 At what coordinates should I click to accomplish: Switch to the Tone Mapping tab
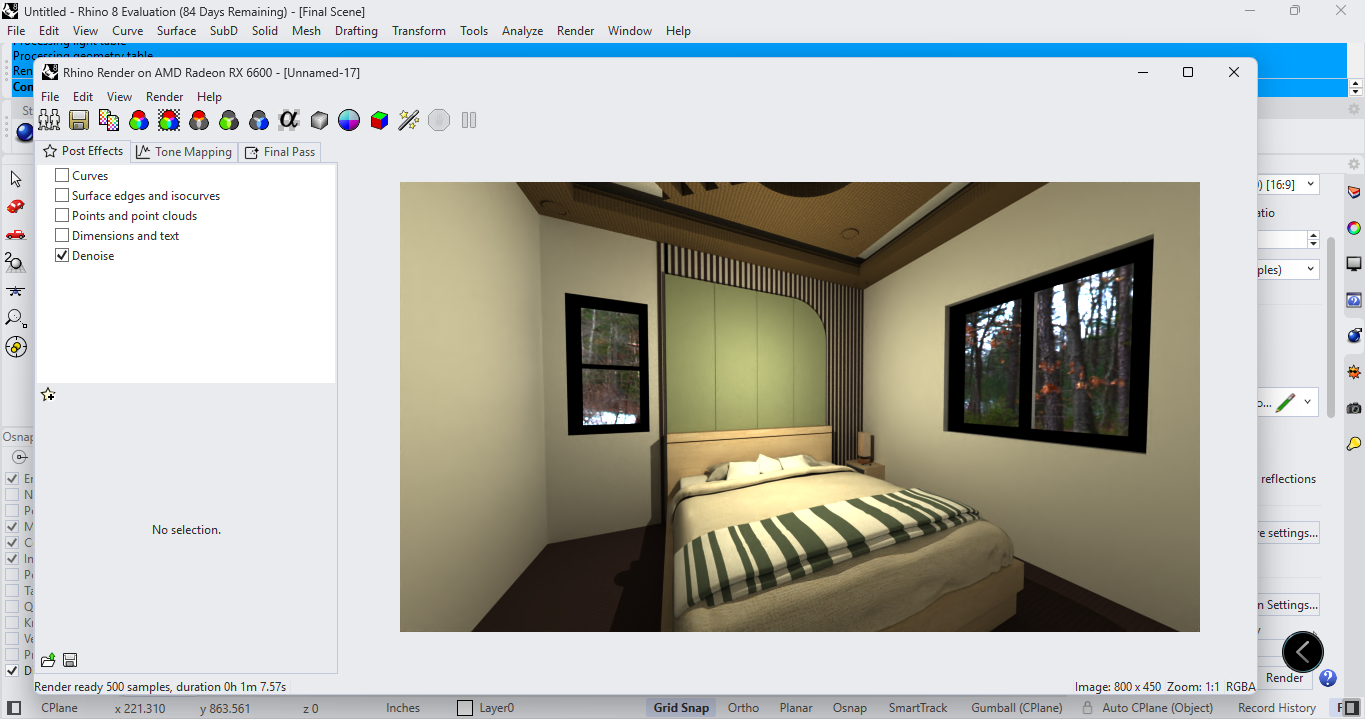point(184,152)
